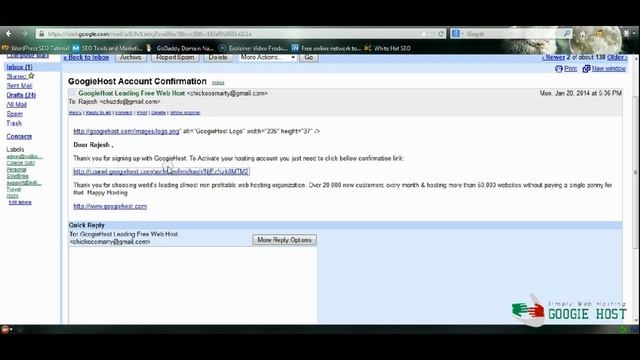Open the More Actions dropdown

coord(267,58)
